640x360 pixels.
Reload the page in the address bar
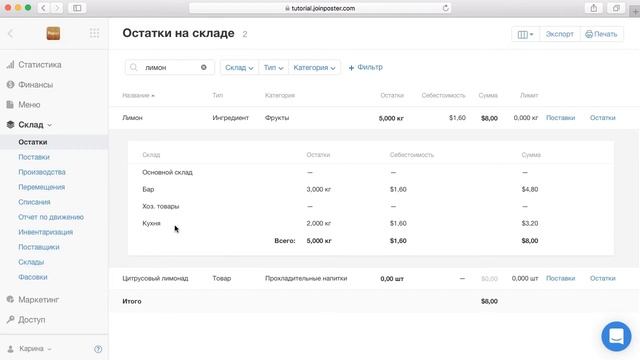445,8
